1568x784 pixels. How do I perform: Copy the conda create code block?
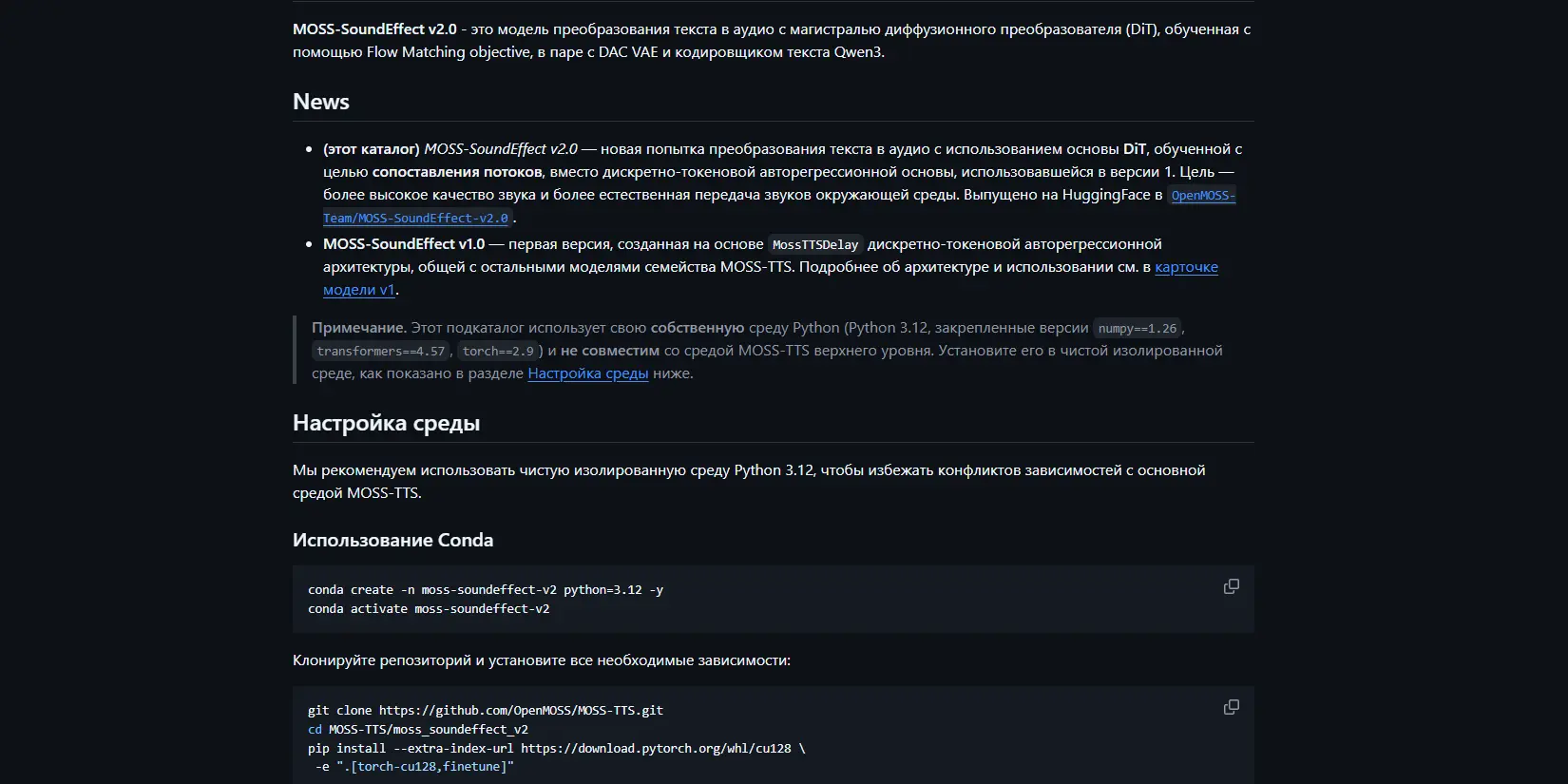coord(1231,586)
